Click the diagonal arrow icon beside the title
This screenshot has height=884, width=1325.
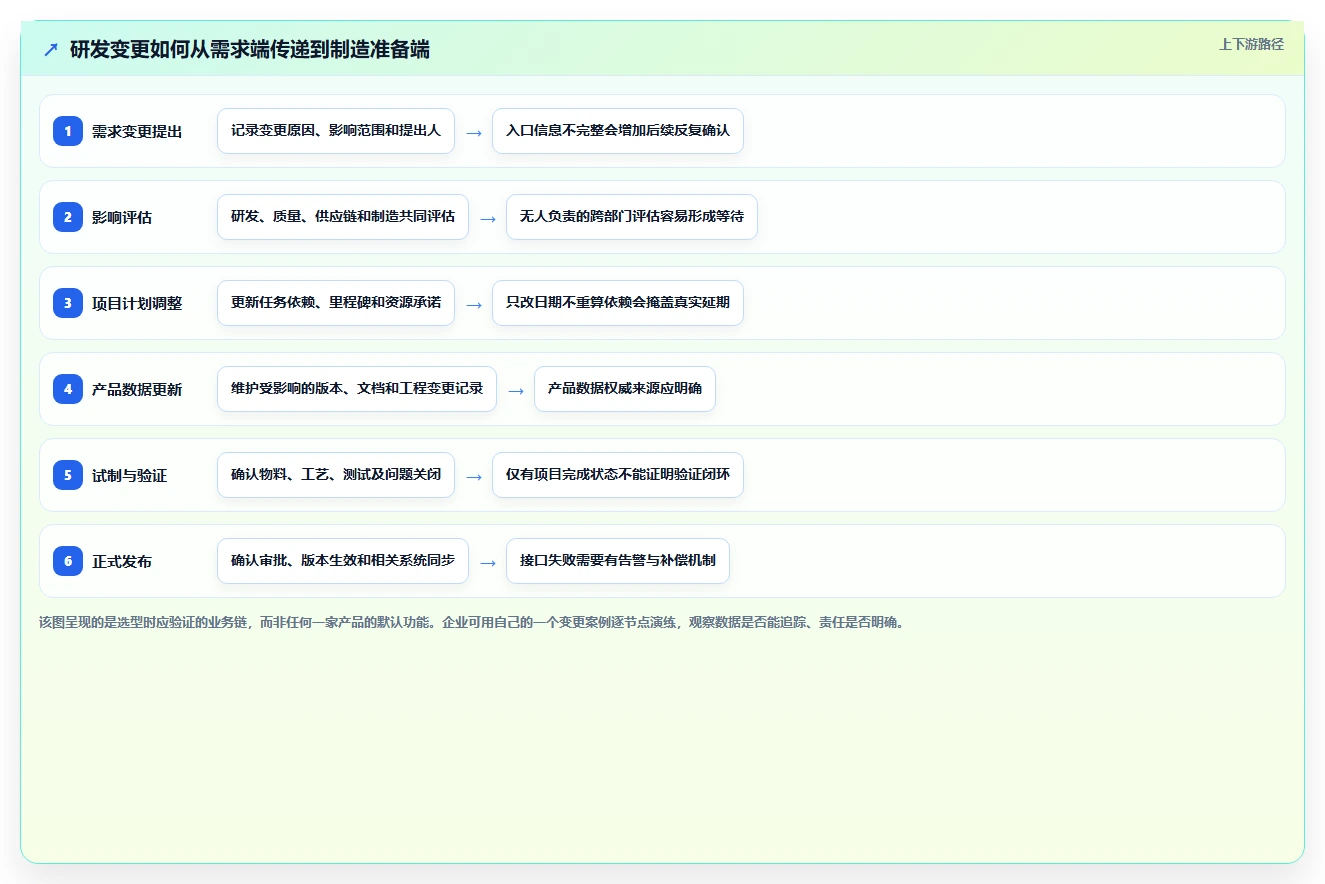pos(51,49)
